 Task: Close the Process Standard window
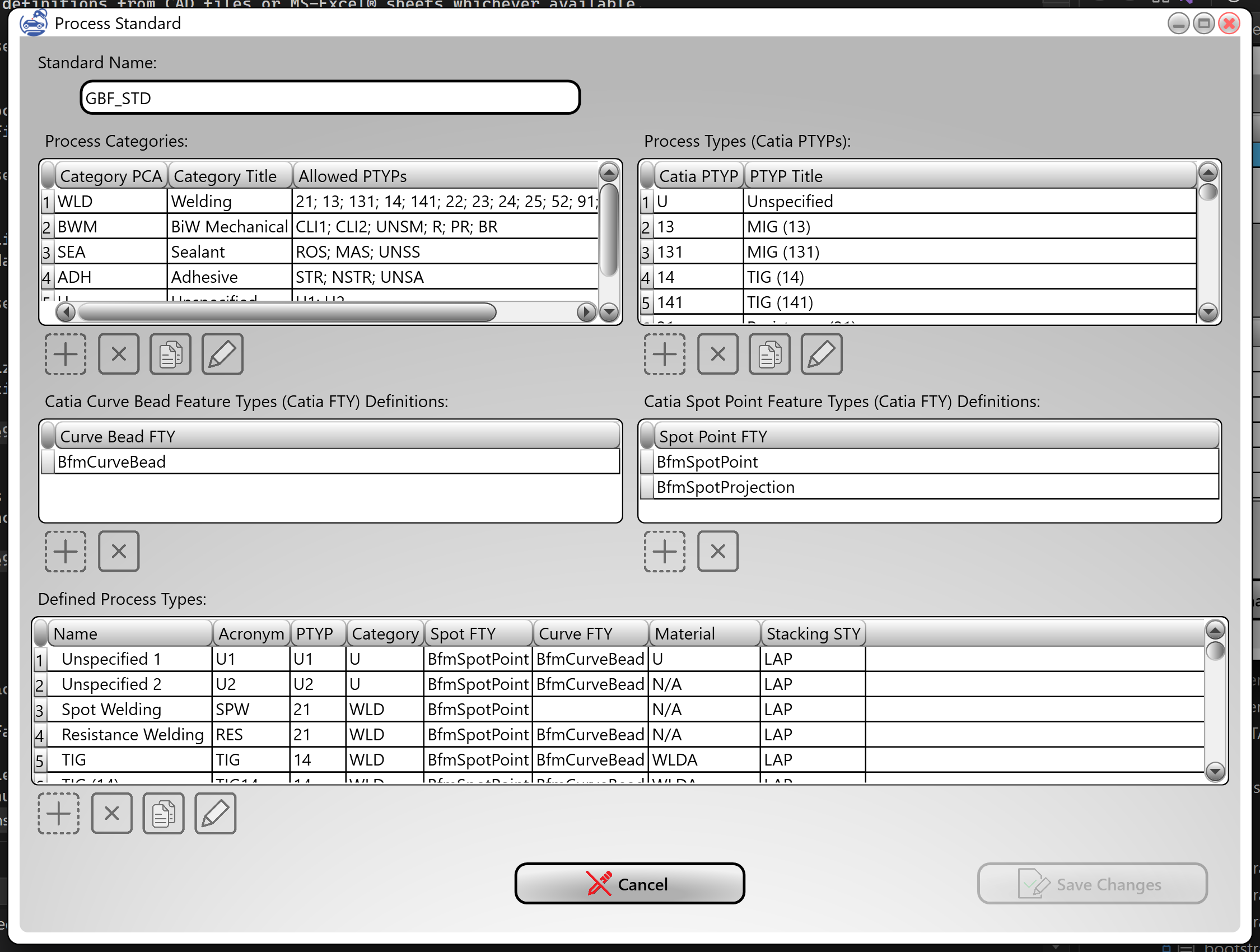tap(1229, 24)
